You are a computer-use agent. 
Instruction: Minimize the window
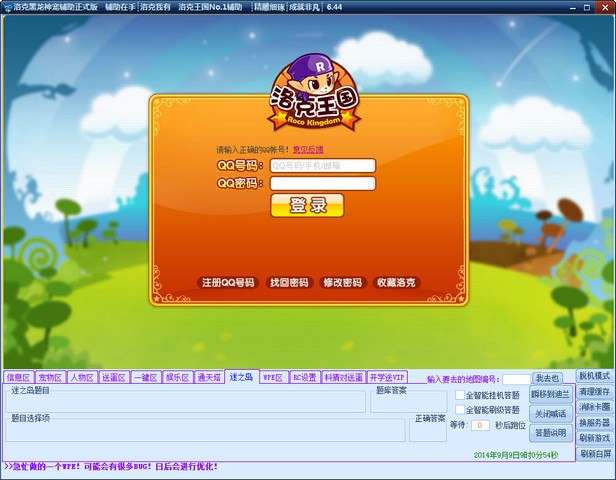coord(573,7)
